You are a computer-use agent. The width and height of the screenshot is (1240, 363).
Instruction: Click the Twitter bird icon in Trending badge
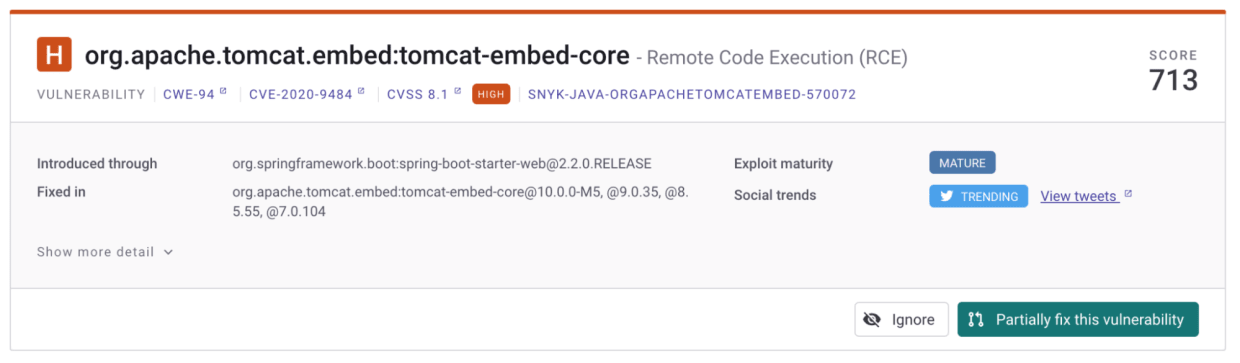point(946,197)
